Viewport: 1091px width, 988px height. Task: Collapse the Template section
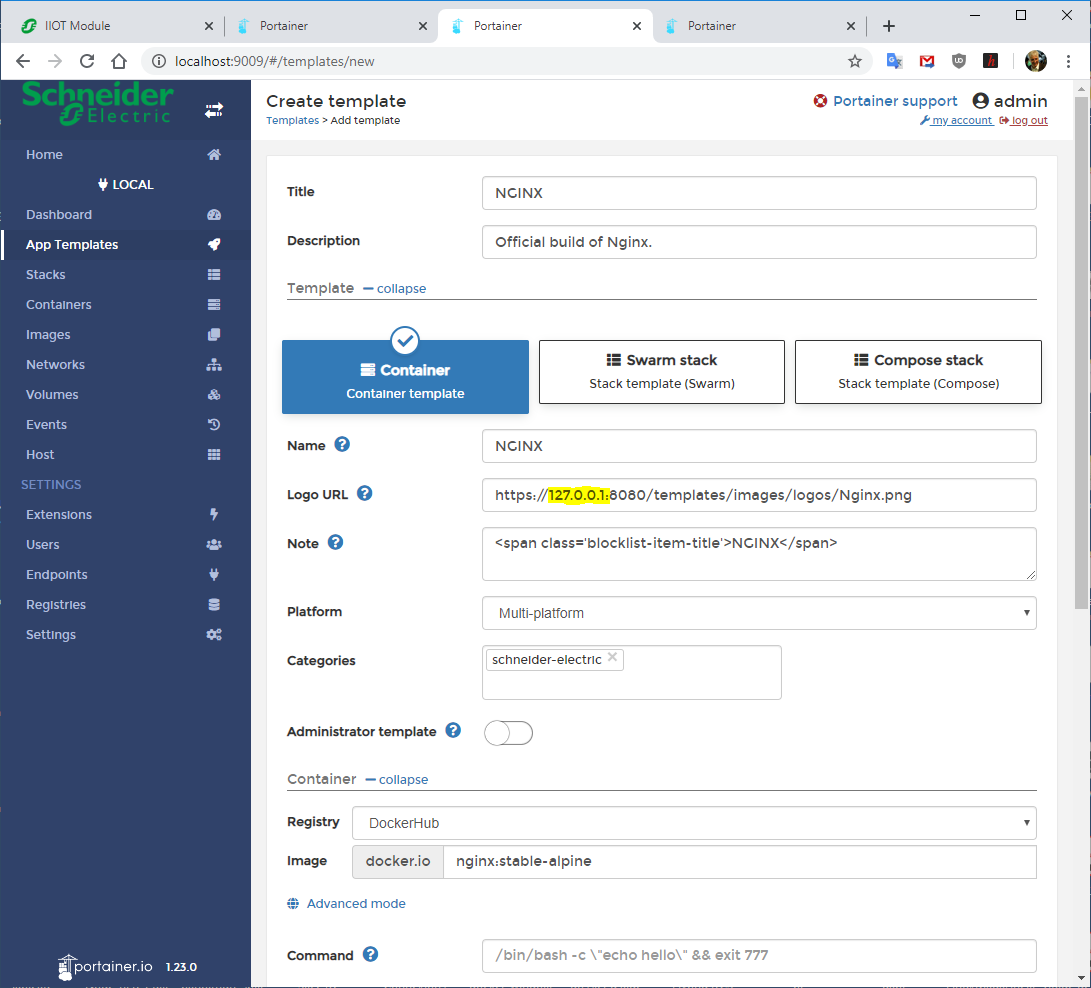[395, 288]
